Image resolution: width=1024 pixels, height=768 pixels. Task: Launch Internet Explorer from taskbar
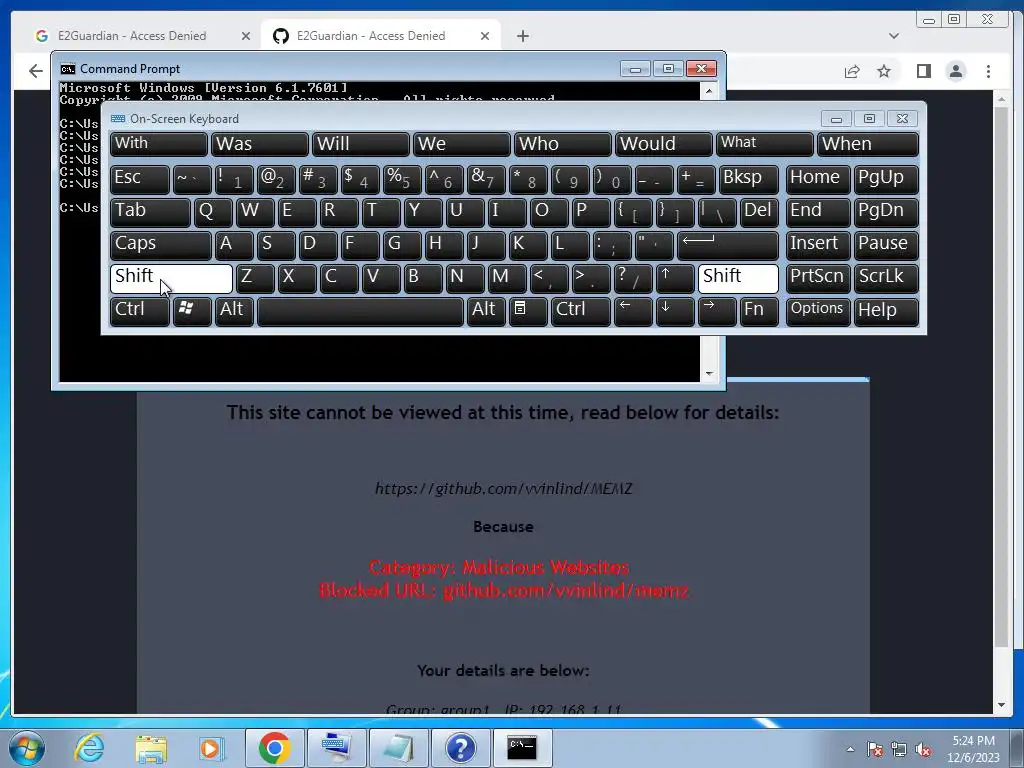(x=89, y=748)
